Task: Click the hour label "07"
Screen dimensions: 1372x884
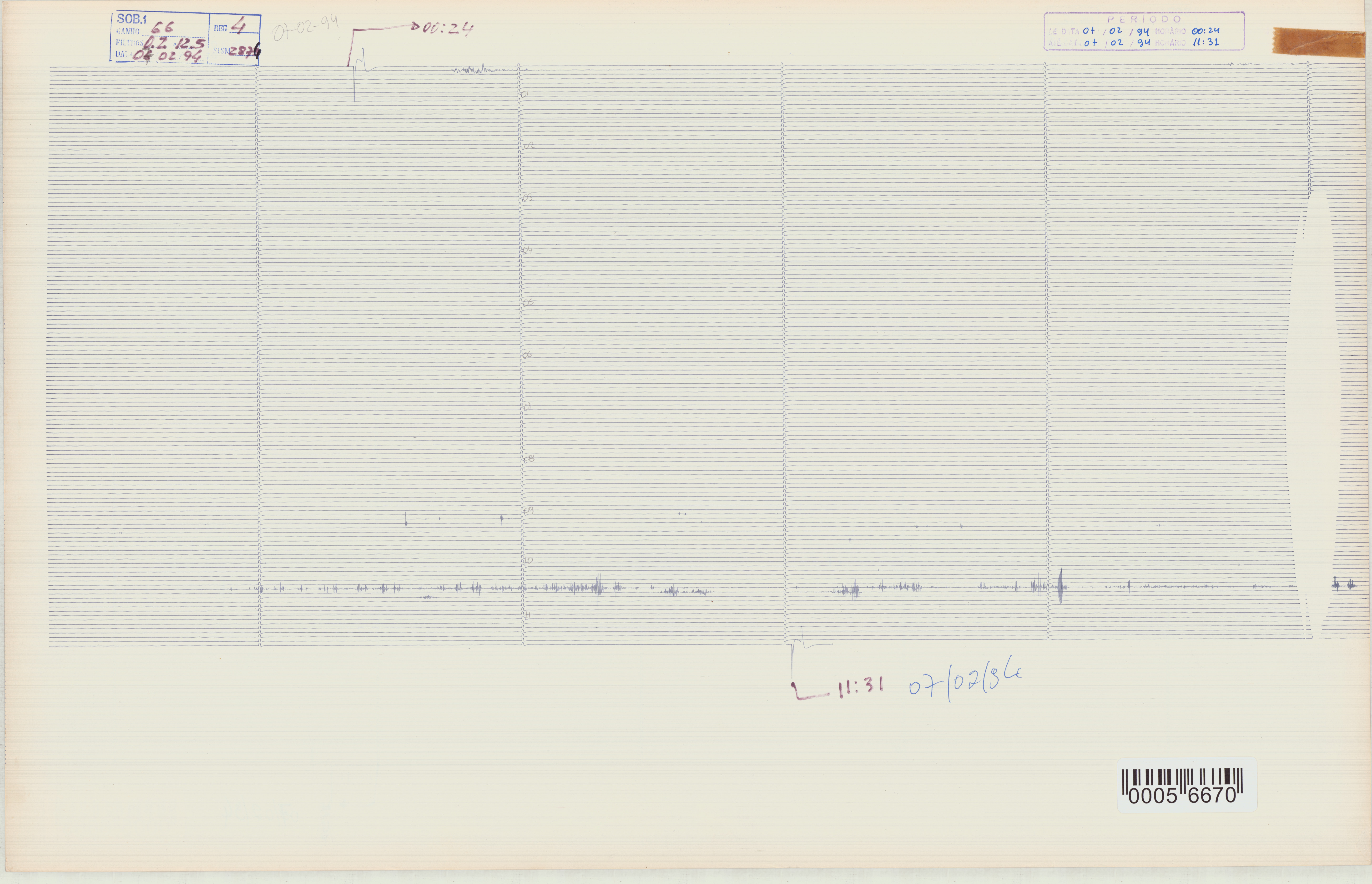Action: [x=527, y=407]
